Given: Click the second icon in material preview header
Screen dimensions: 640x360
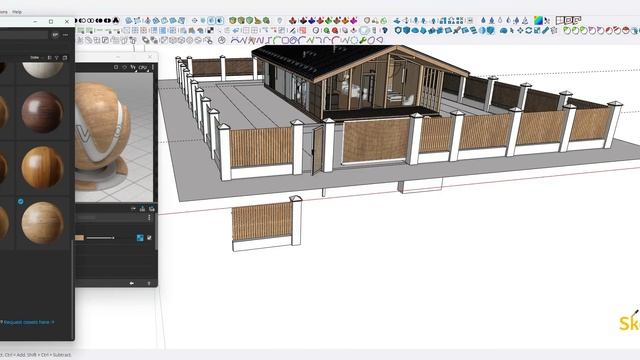Looking at the screenshot, I should coord(124,67).
